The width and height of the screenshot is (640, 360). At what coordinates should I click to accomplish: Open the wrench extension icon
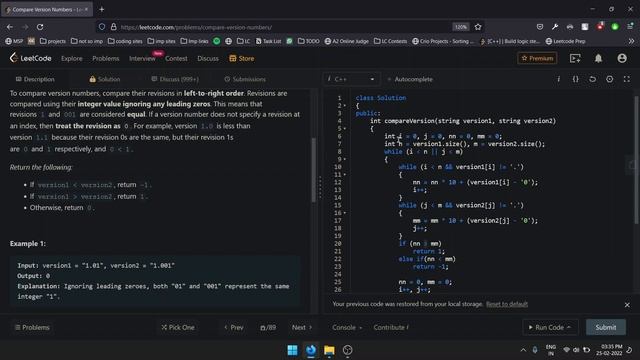pos(555,27)
